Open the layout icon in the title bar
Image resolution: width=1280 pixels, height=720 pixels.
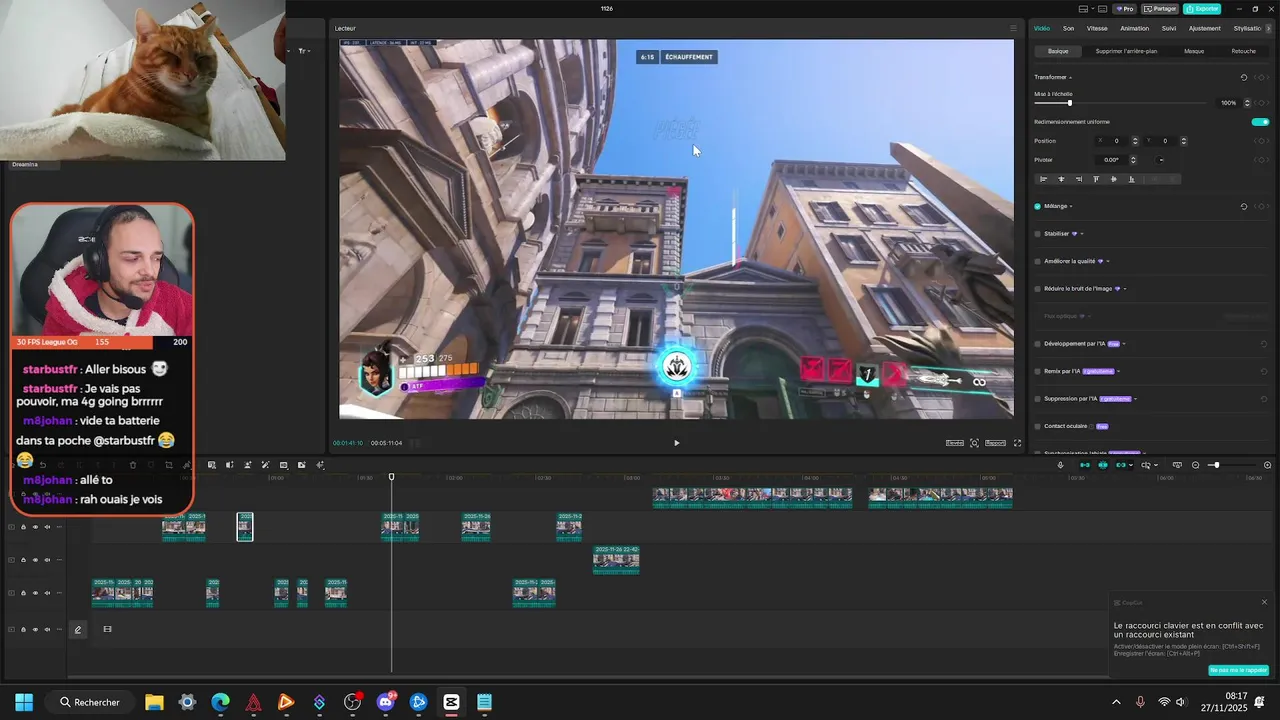click(x=1084, y=9)
